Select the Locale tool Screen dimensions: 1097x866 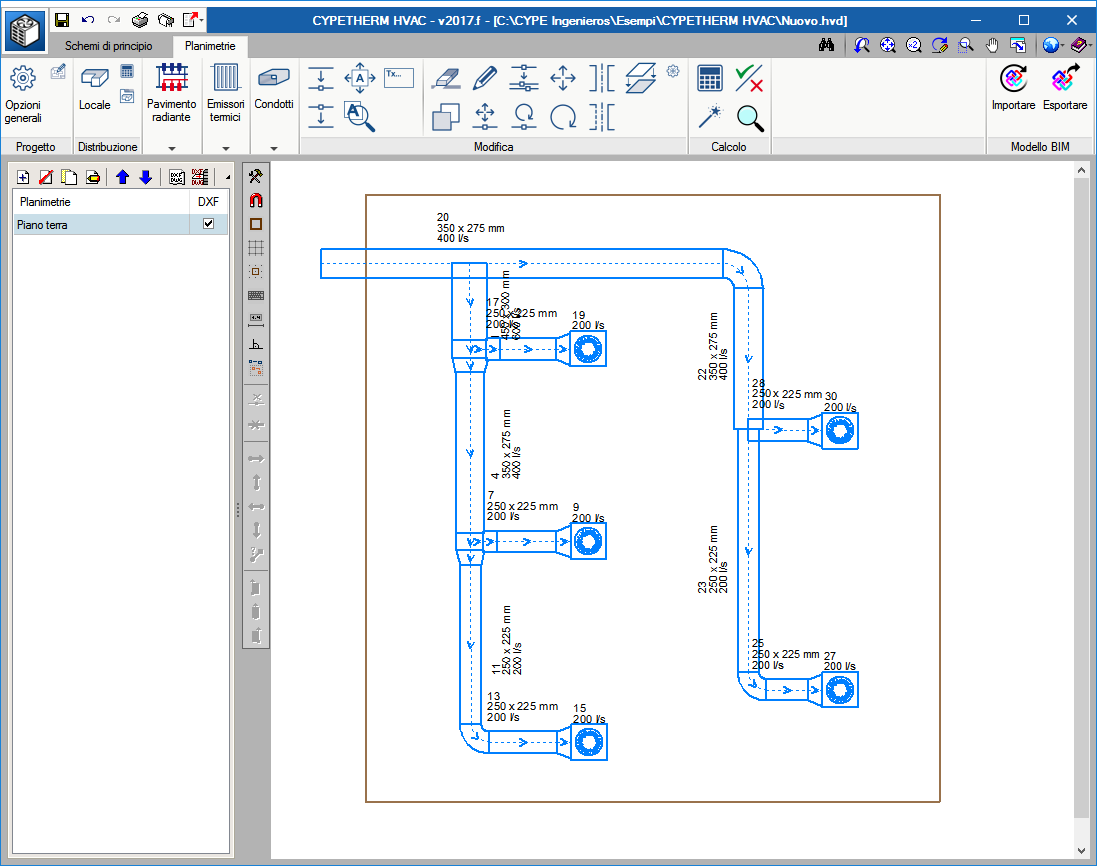click(94, 89)
